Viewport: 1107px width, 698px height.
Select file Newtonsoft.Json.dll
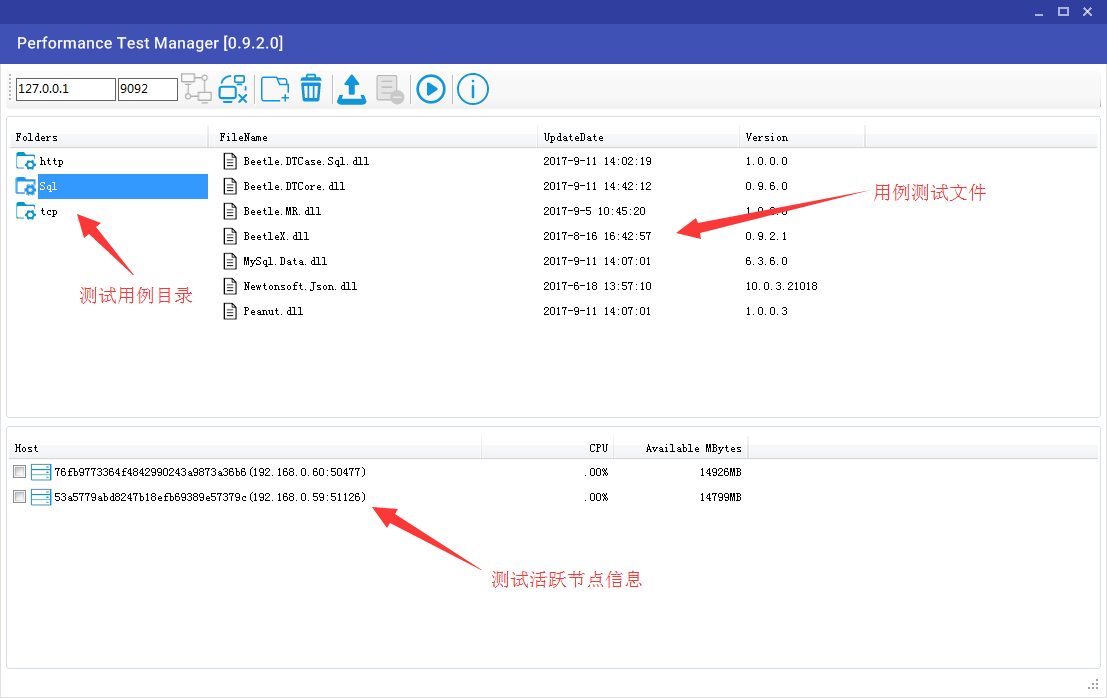[300, 287]
